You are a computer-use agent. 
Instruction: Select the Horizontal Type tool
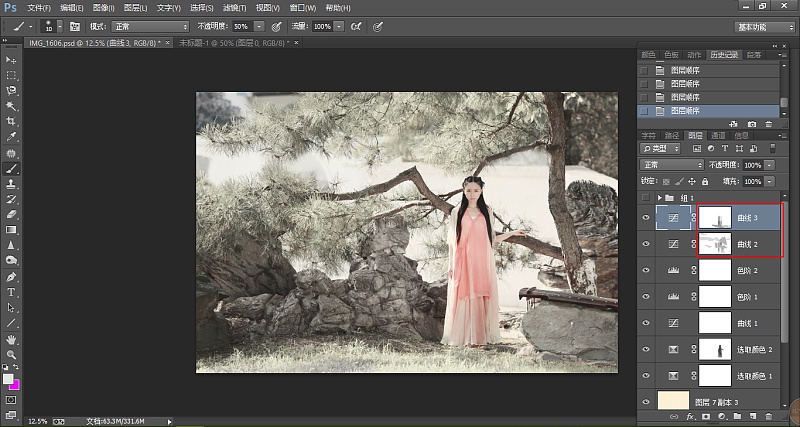click(11, 292)
